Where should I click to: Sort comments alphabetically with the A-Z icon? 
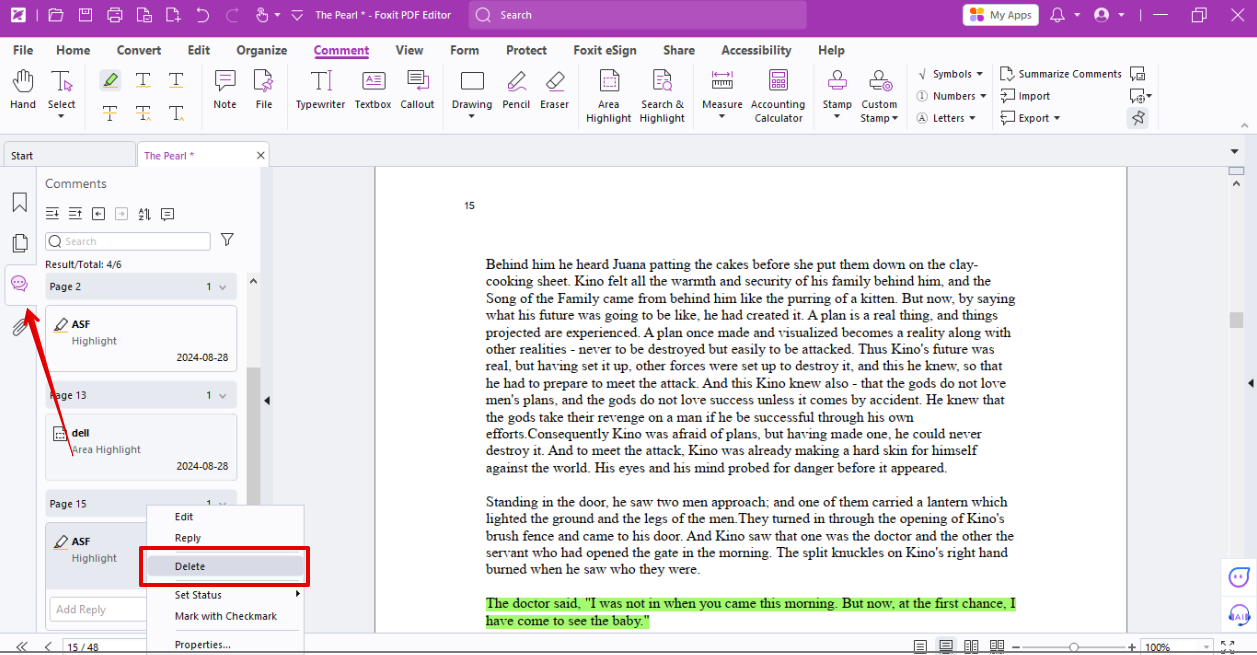pos(143,214)
